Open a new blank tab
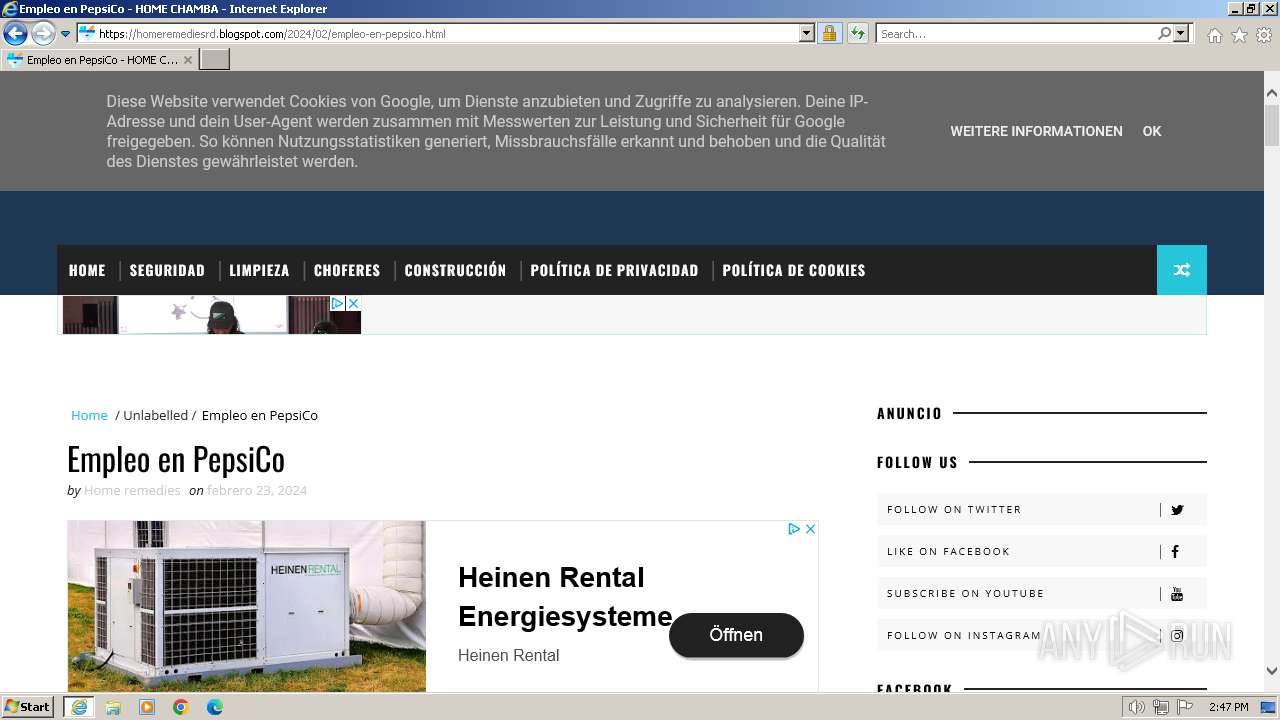The width and height of the screenshot is (1280, 720). (215, 59)
